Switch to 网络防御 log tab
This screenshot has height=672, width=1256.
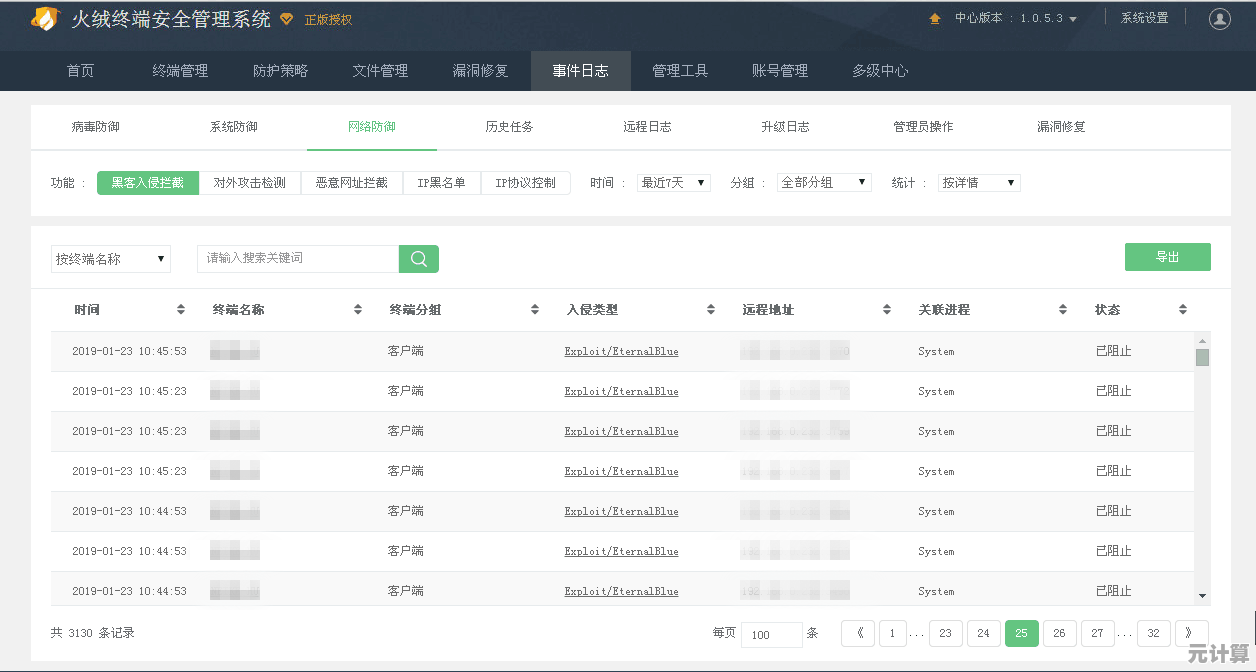(x=372, y=127)
